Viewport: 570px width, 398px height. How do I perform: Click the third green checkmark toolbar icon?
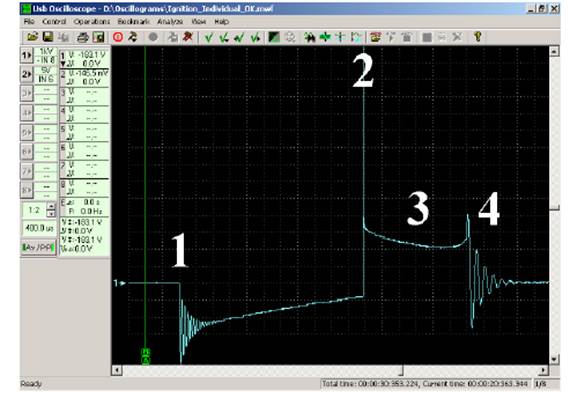coord(240,37)
